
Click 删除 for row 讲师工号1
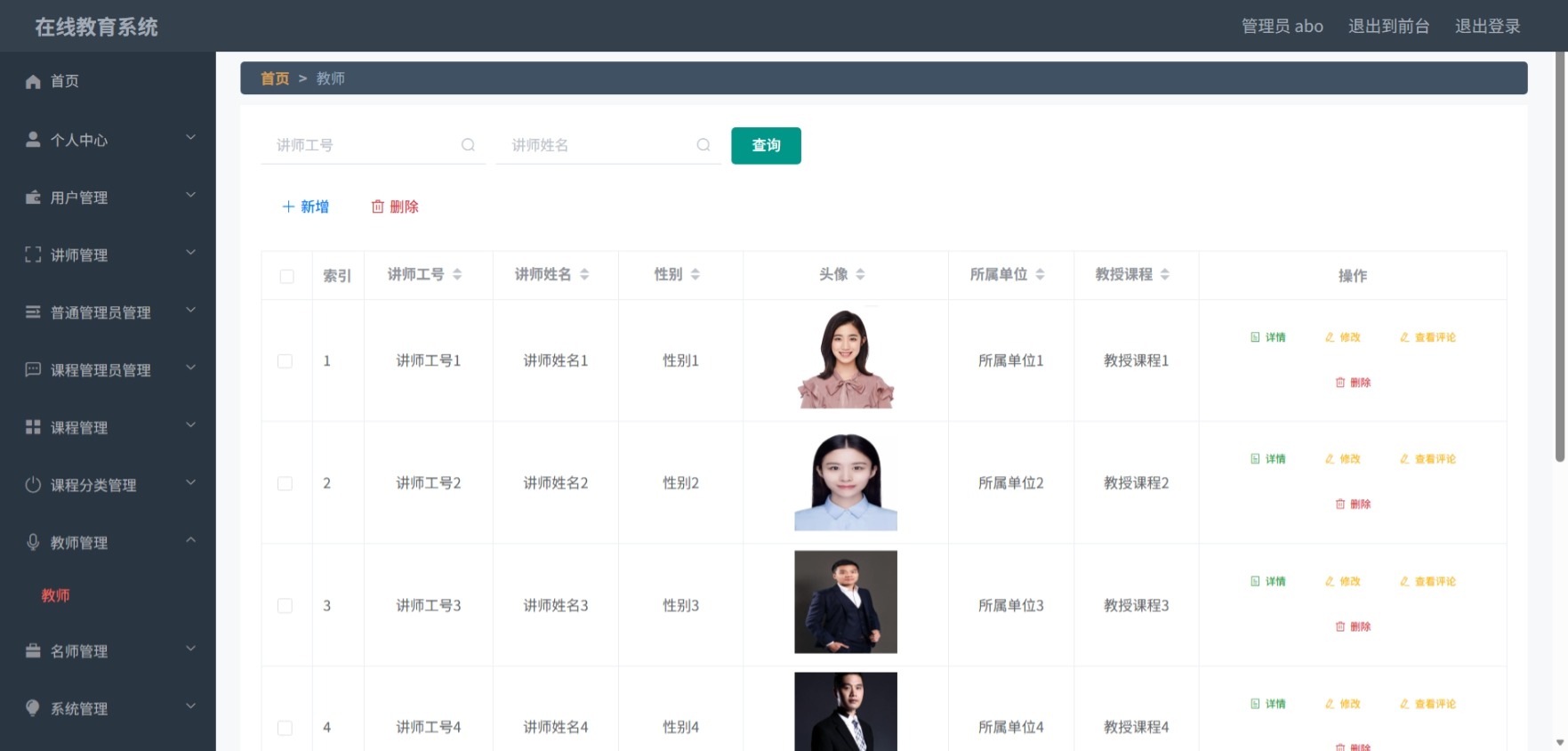coord(1353,383)
